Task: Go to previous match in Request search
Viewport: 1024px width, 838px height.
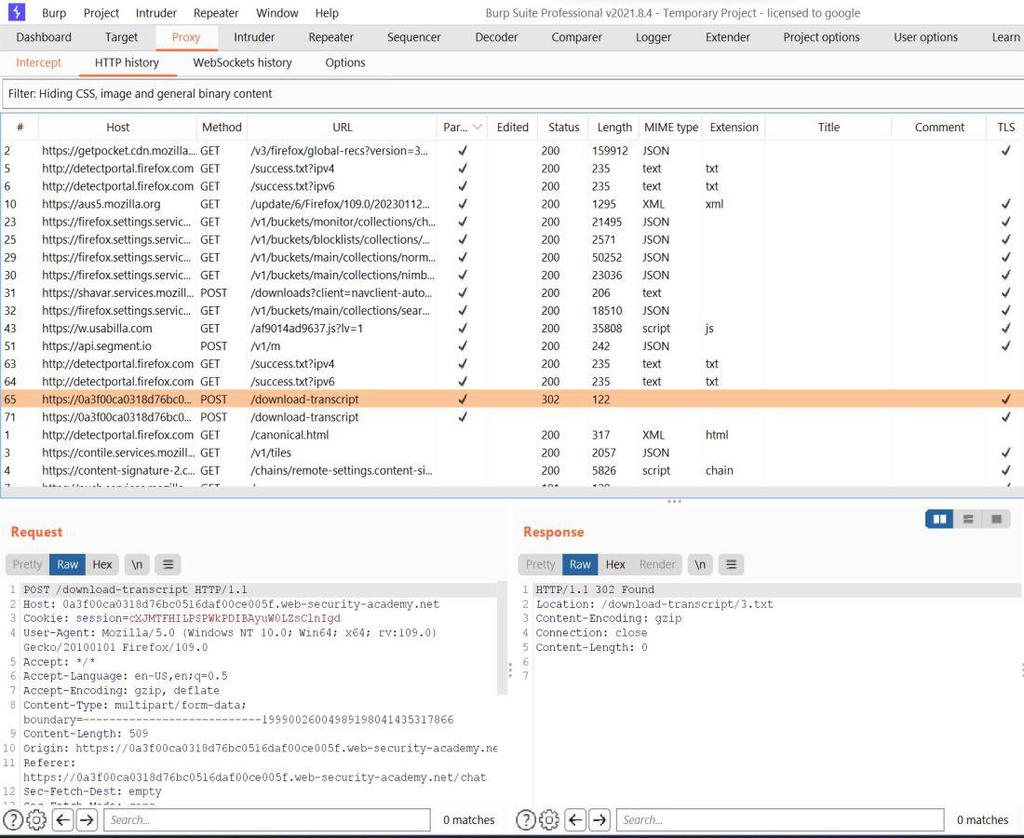Action: click(x=63, y=819)
